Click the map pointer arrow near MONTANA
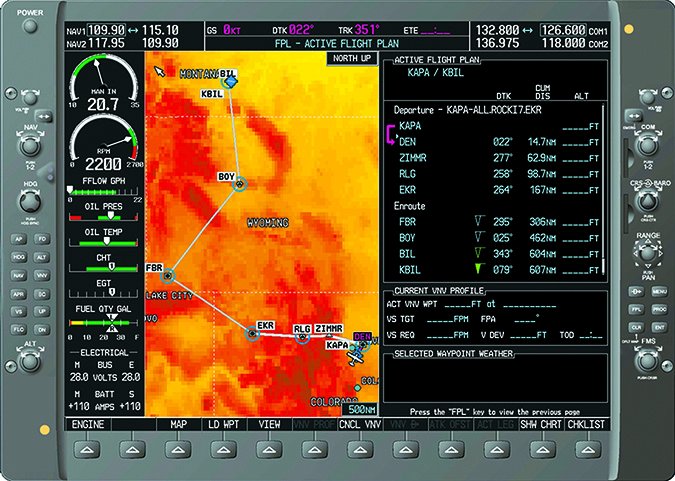This screenshot has height=481, width=675. click(x=159, y=71)
